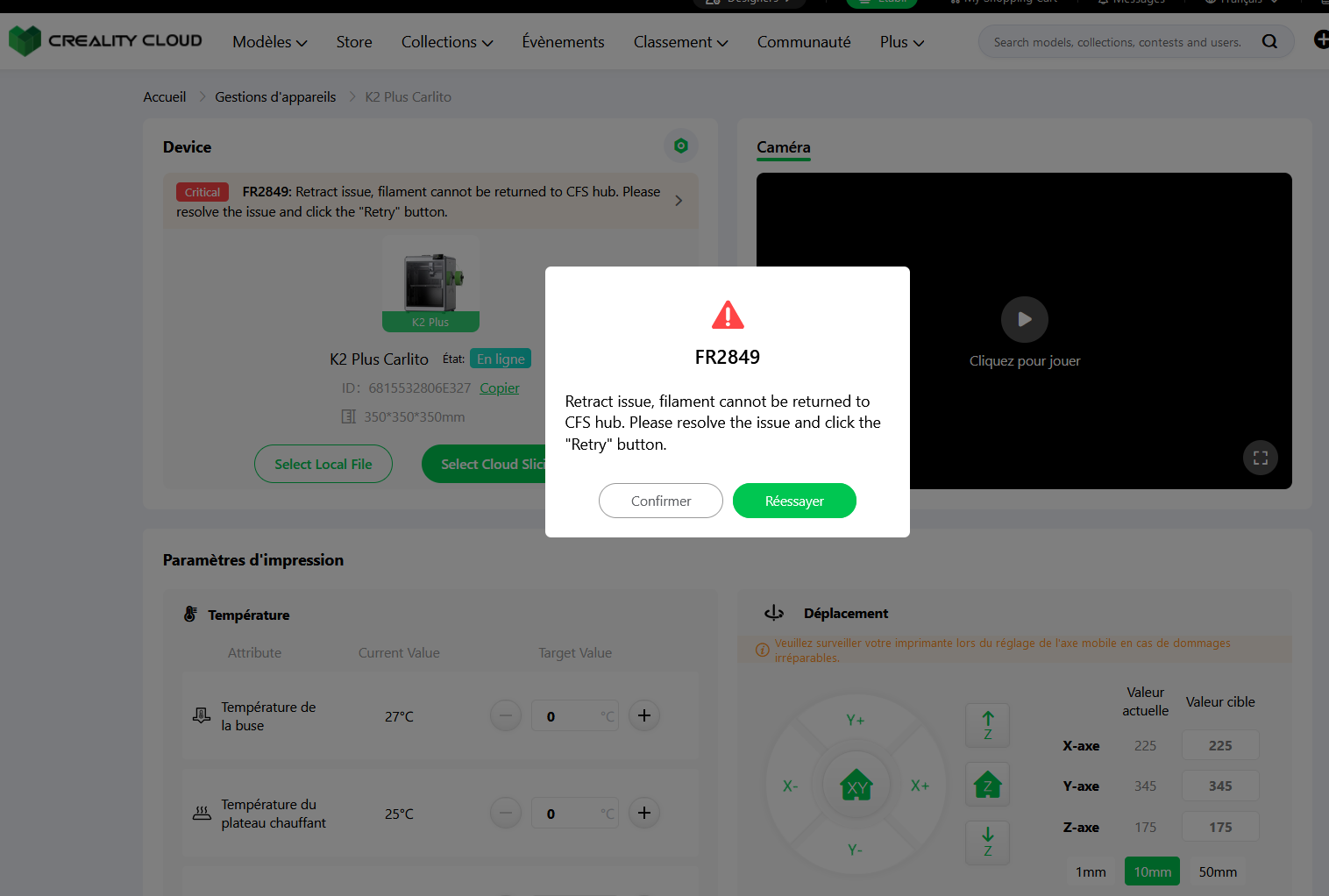Screen dimensions: 1329x896
Task: Select the 1mm step size
Action: point(1091,871)
